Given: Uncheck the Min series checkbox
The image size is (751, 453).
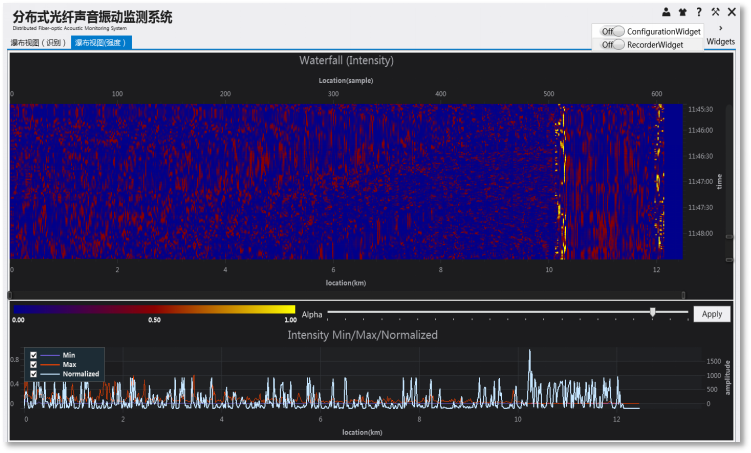Looking at the screenshot, I should (x=34, y=355).
